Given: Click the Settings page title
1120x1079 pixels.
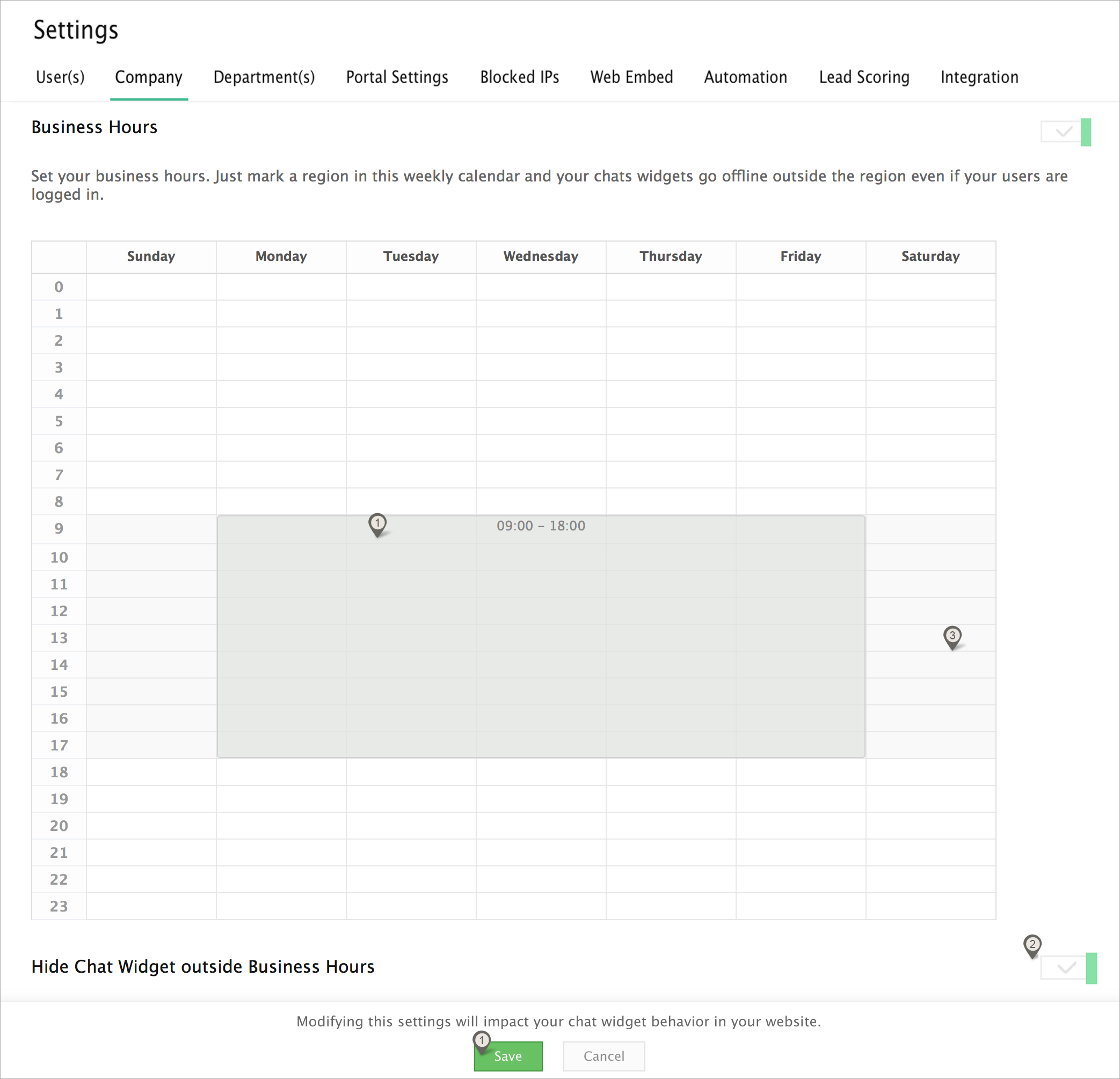Looking at the screenshot, I should click(76, 30).
